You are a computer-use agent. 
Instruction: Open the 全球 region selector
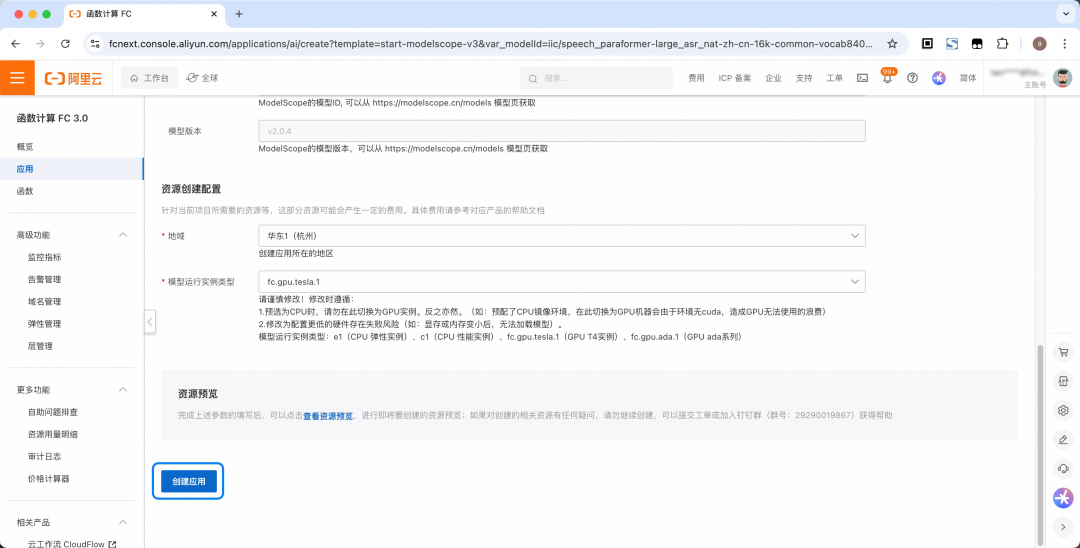tap(202, 78)
